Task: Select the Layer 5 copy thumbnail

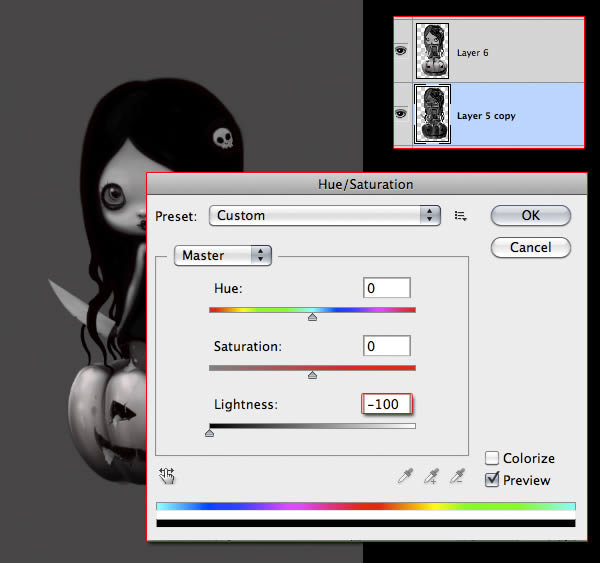Action: pos(433,114)
